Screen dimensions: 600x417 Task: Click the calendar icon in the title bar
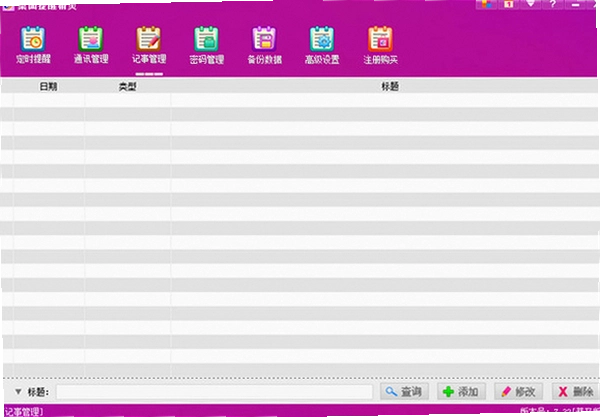click(509, 4)
